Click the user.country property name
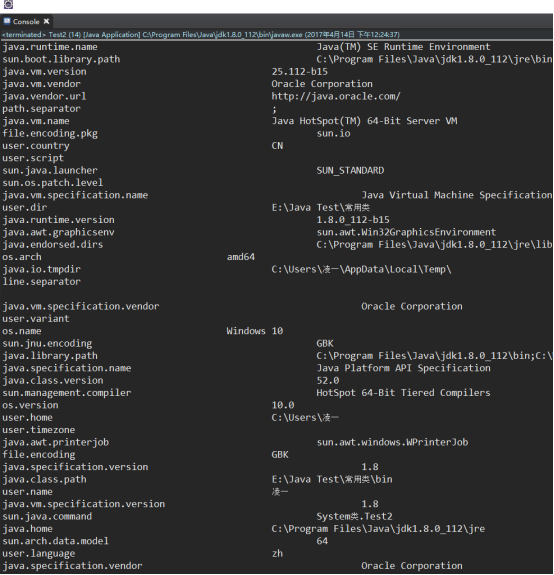 coord(36,146)
